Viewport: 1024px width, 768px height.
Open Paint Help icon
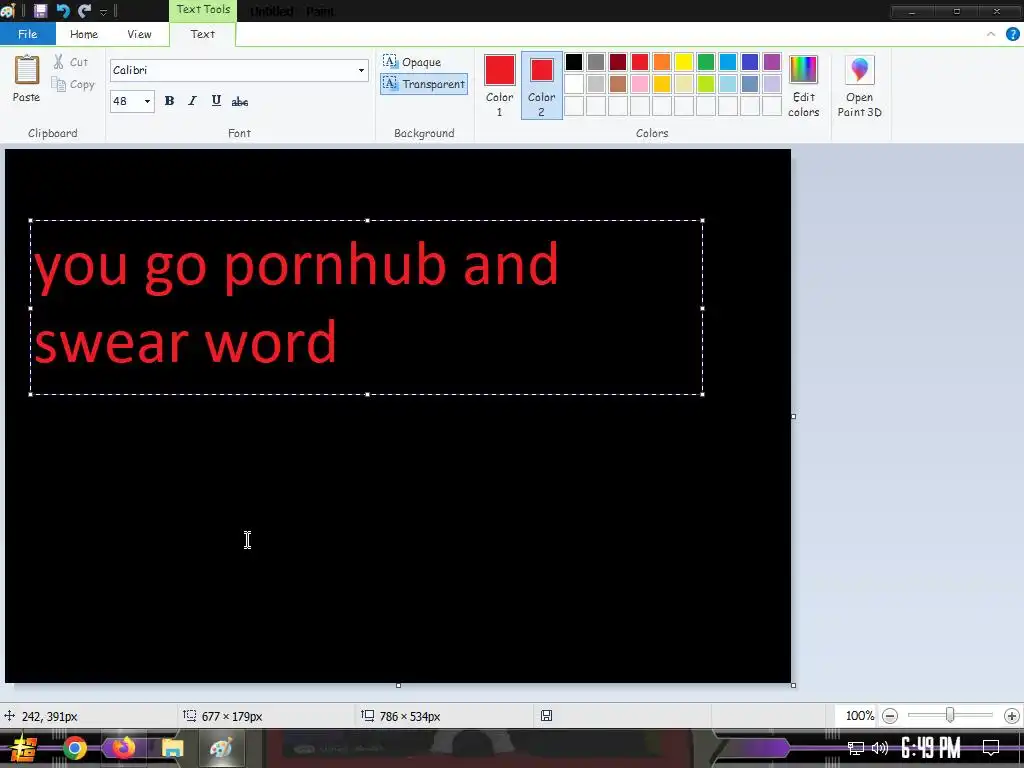point(1012,35)
